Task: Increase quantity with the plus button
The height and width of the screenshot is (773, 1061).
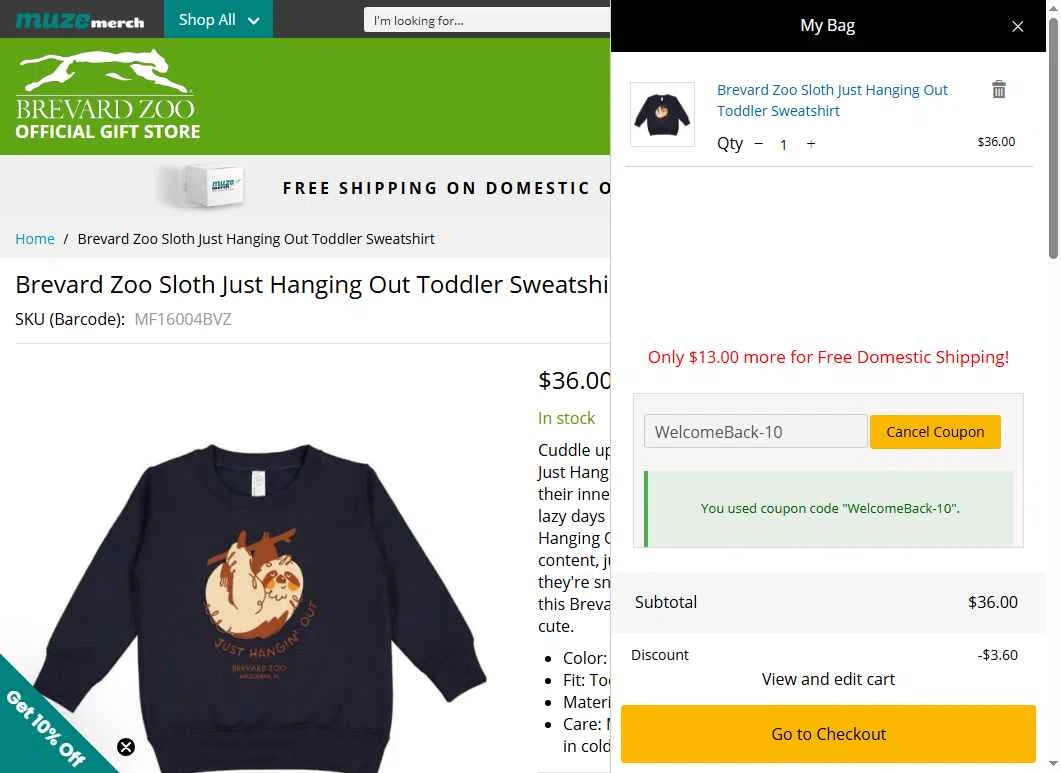Action: (x=811, y=144)
